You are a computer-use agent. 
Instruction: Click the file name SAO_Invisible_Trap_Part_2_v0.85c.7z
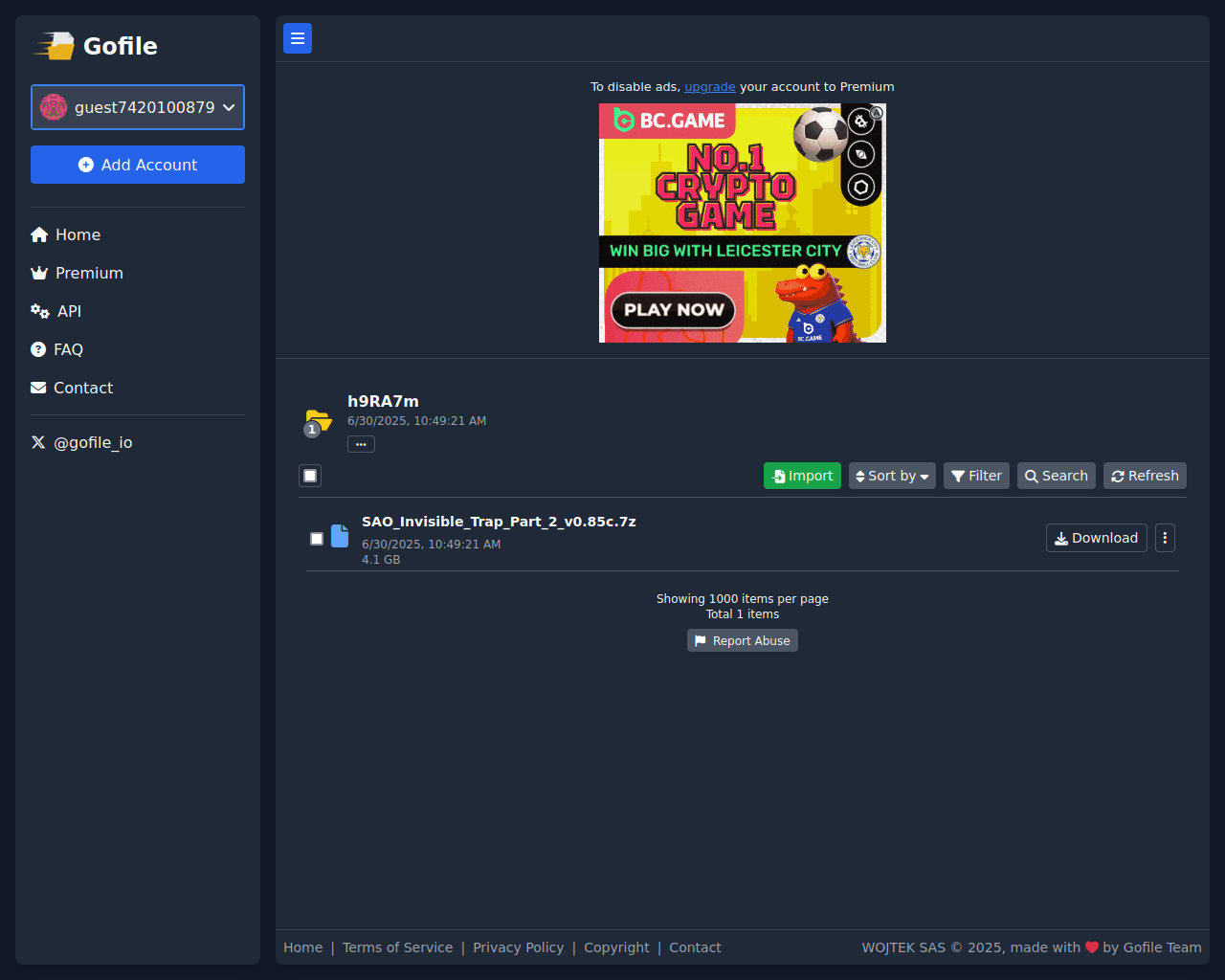coord(499,522)
